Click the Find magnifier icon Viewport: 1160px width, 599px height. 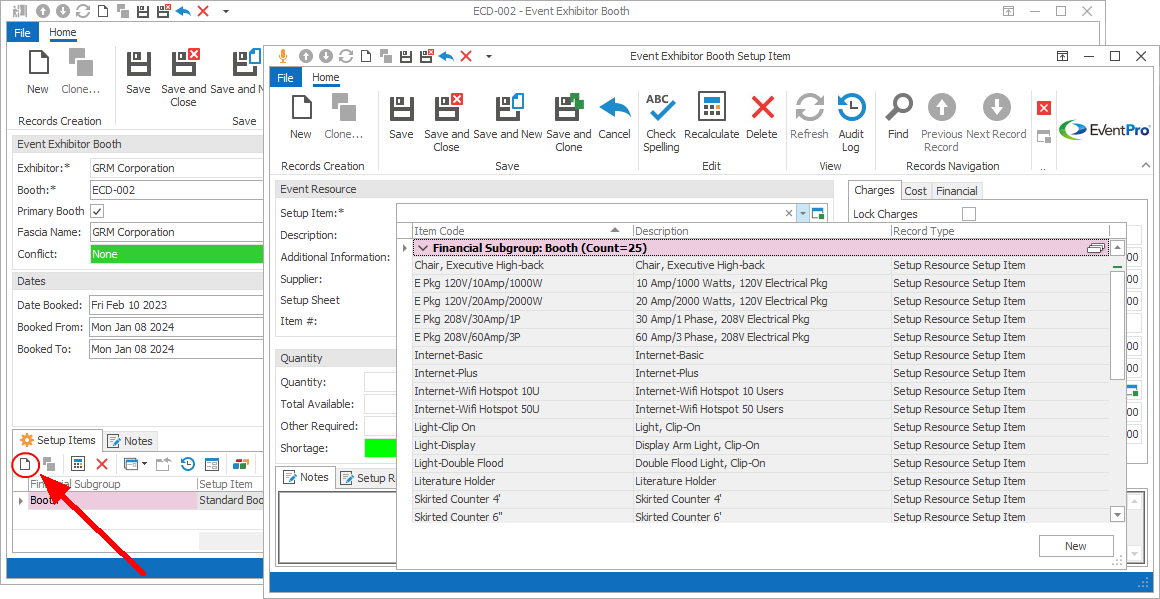(898, 109)
